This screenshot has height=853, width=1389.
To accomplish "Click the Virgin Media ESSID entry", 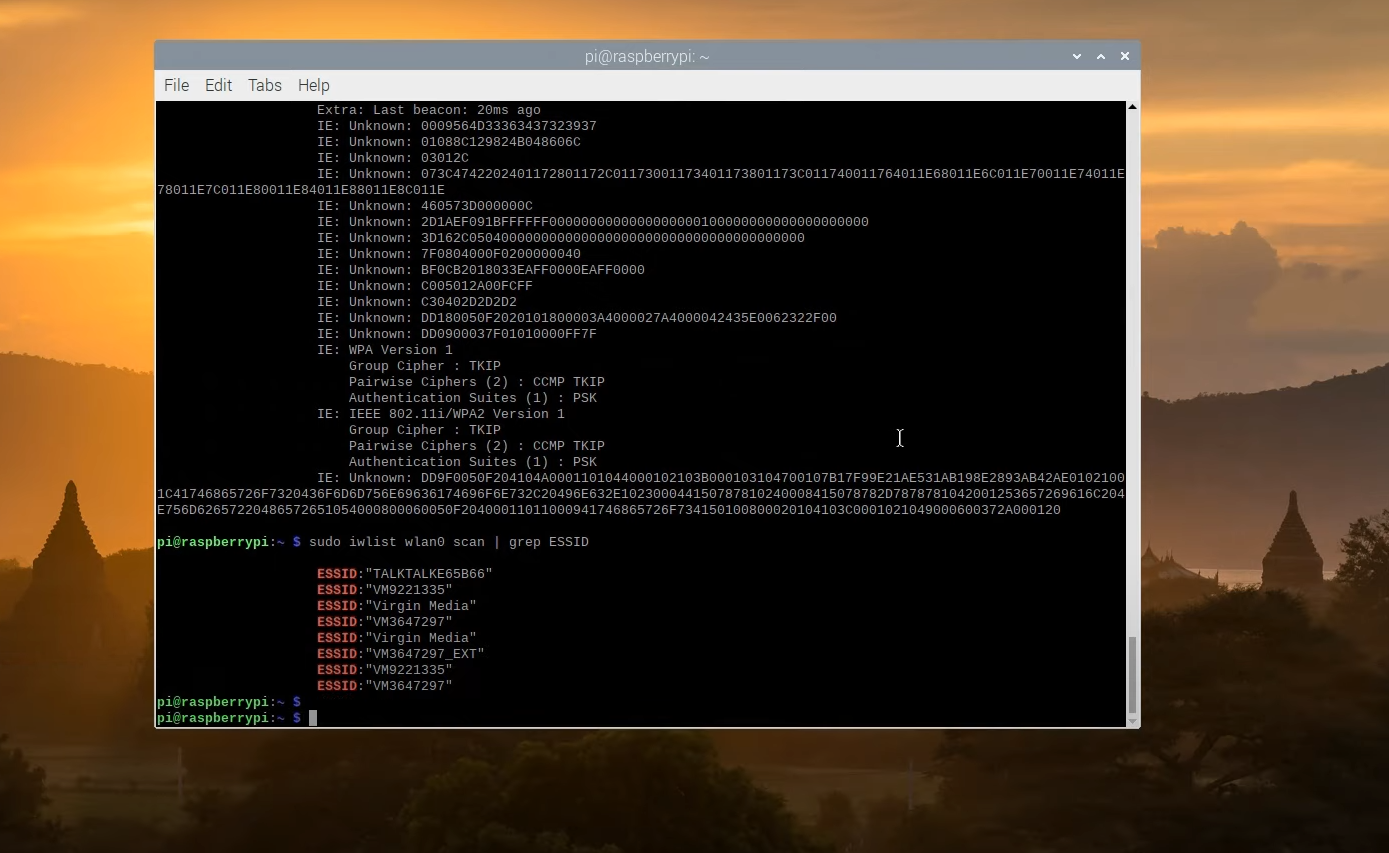I will (x=396, y=605).
